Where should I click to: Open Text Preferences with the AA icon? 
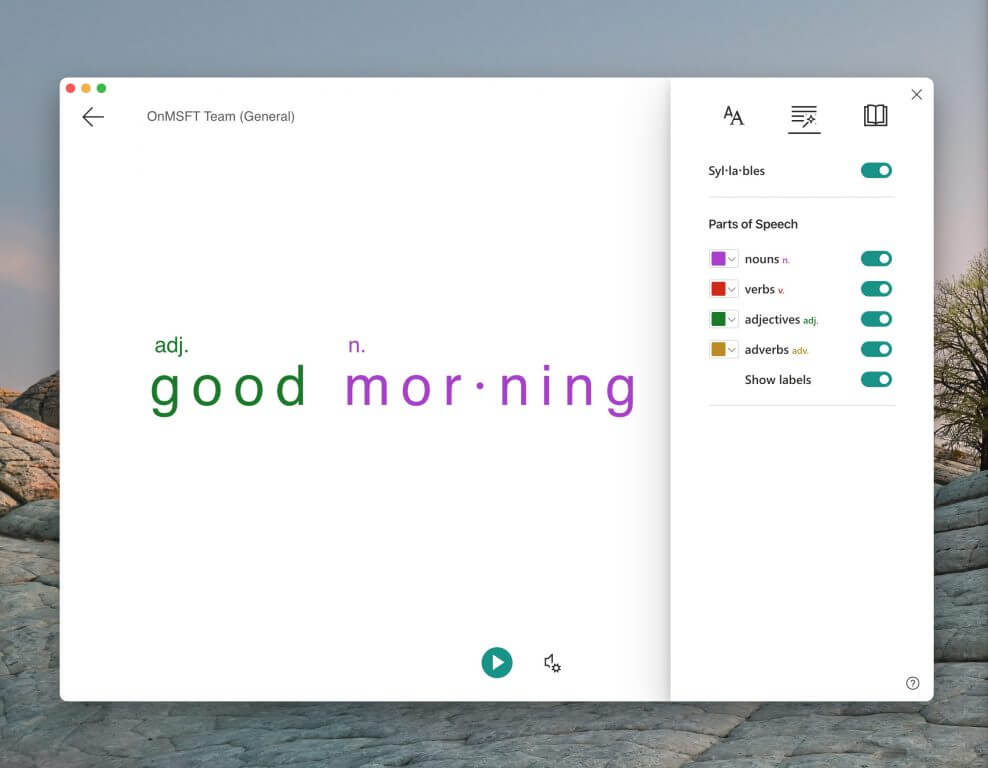733,116
